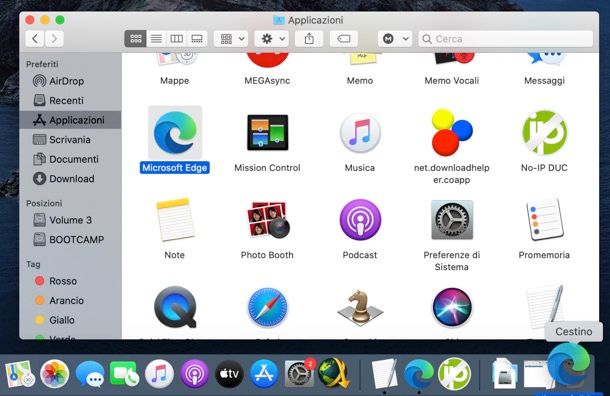Select Applicazioni in the sidebar

[70, 120]
